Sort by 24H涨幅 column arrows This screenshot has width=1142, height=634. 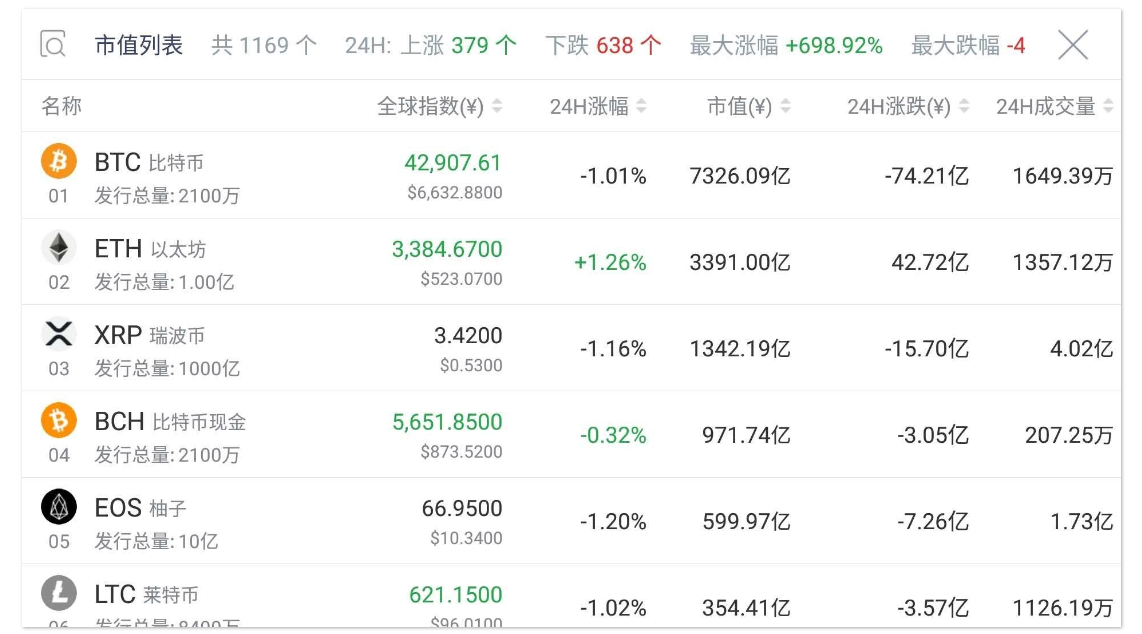(642, 106)
